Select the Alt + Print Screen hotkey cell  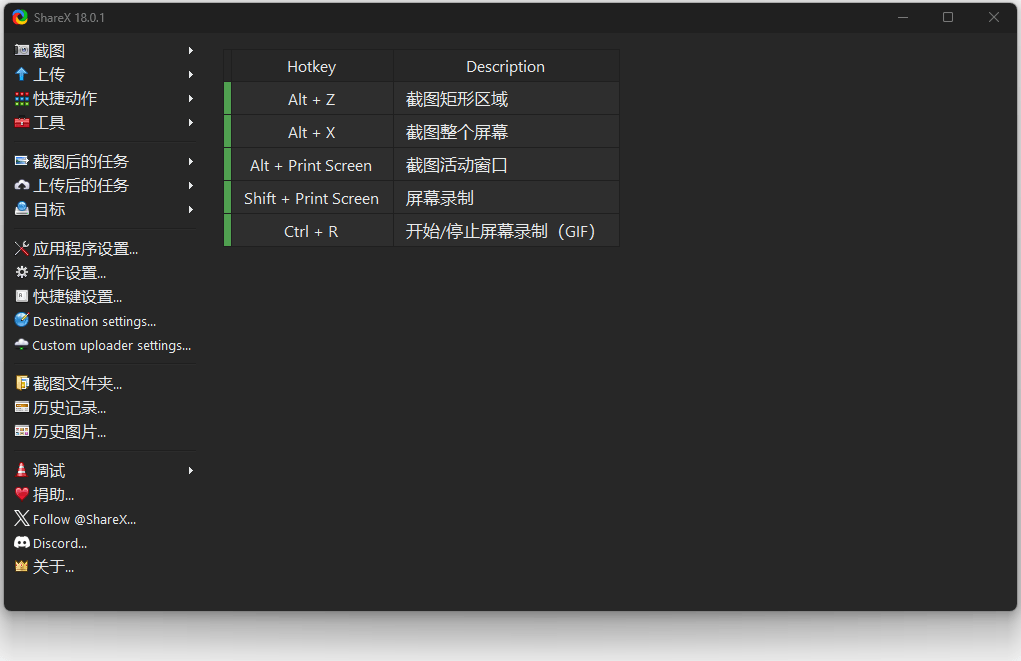pos(312,165)
